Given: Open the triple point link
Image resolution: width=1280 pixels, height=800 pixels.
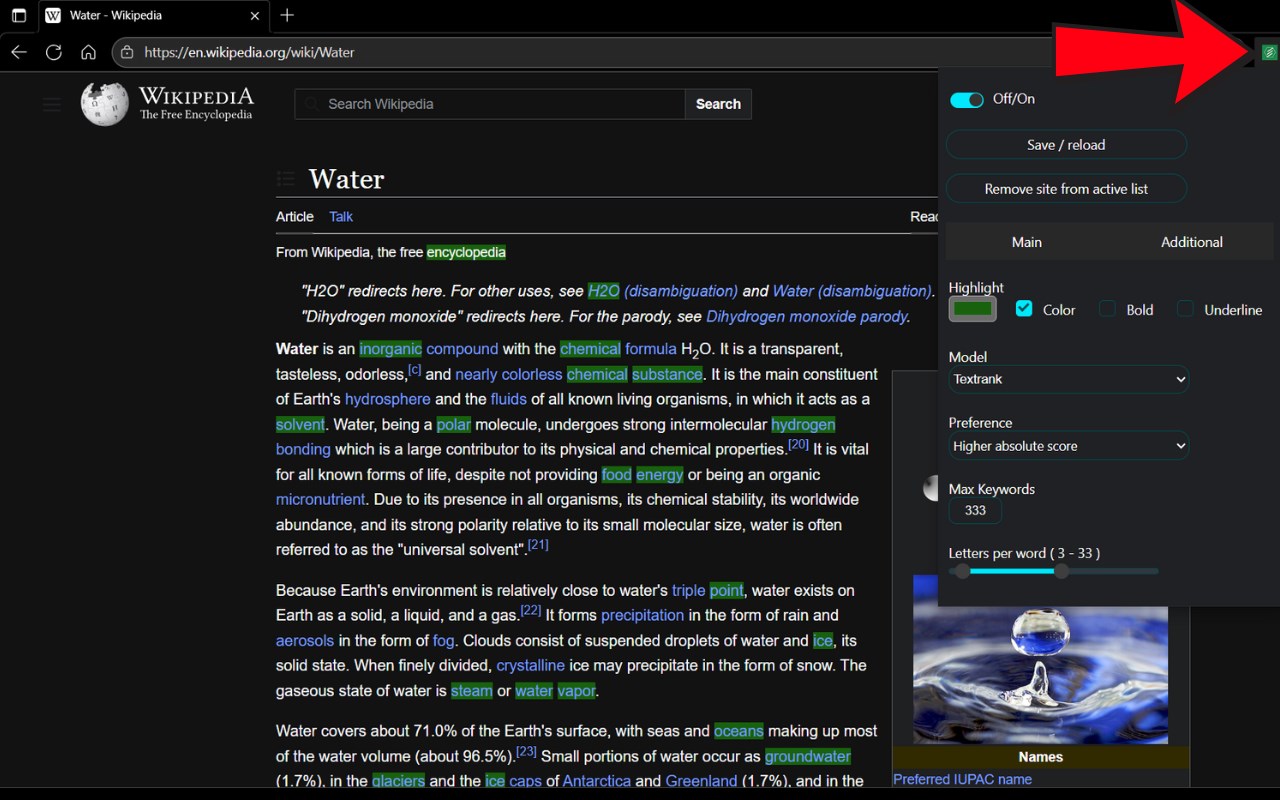Looking at the screenshot, I should 708,590.
